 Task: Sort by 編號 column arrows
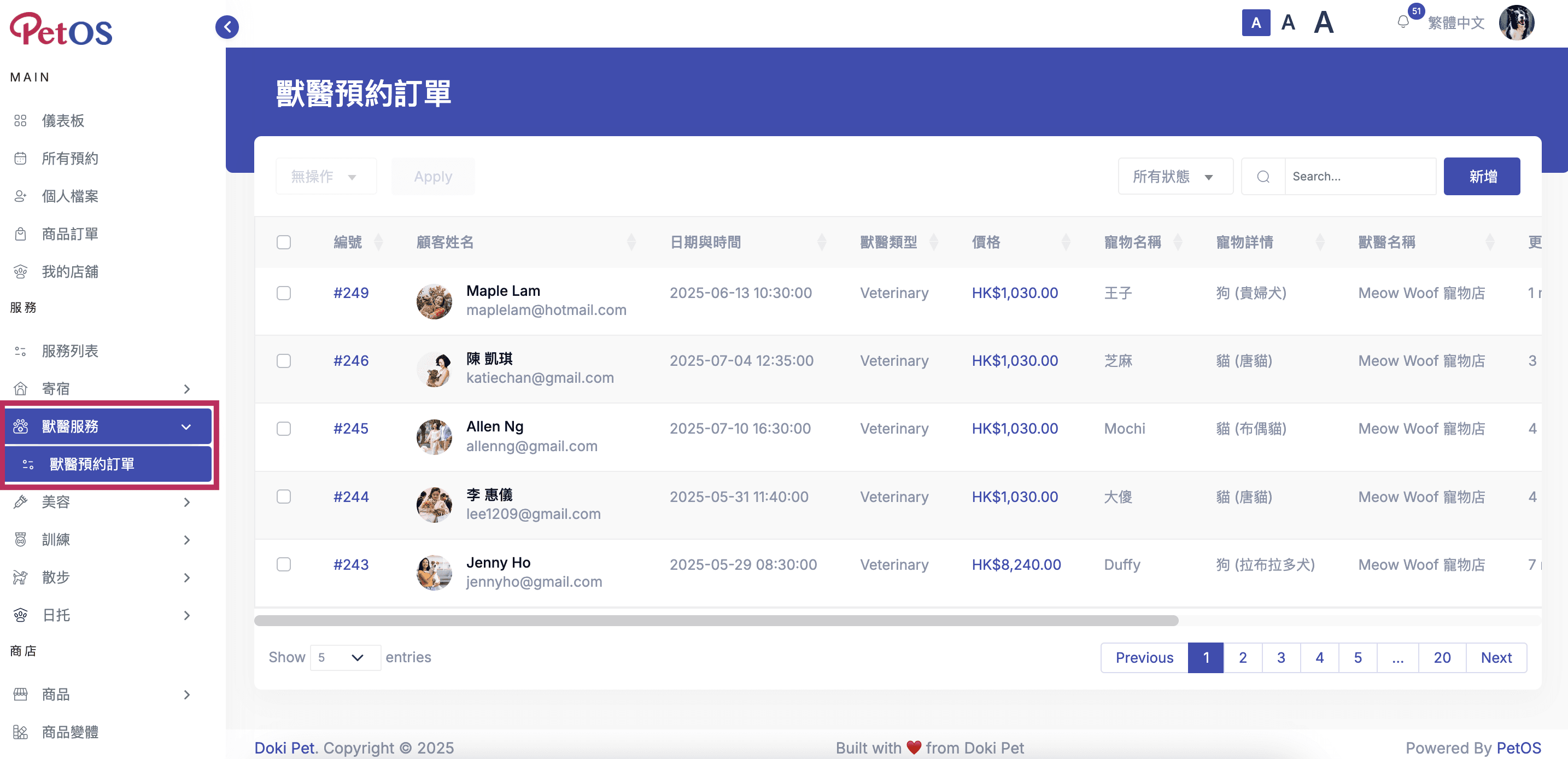coord(378,242)
